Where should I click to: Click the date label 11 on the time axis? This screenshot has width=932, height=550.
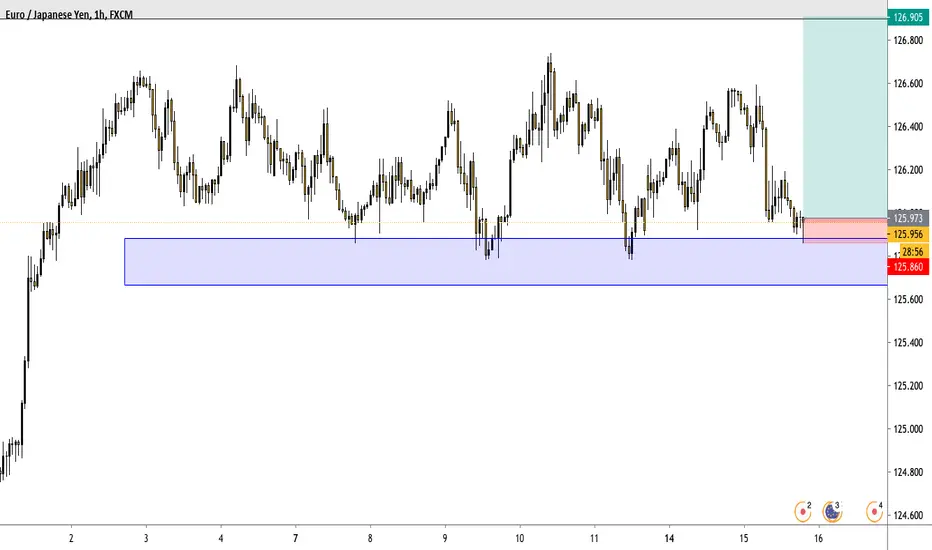pyautogui.click(x=594, y=538)
